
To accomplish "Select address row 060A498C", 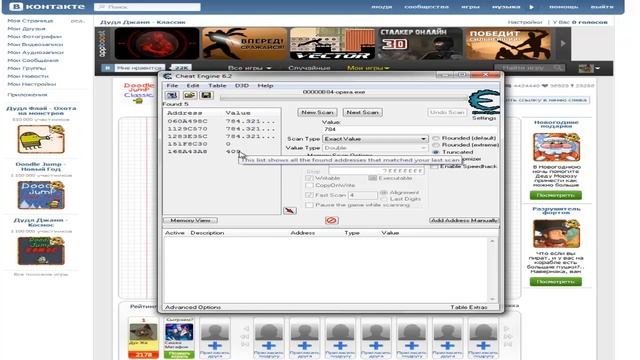I will tap(222, 121).
